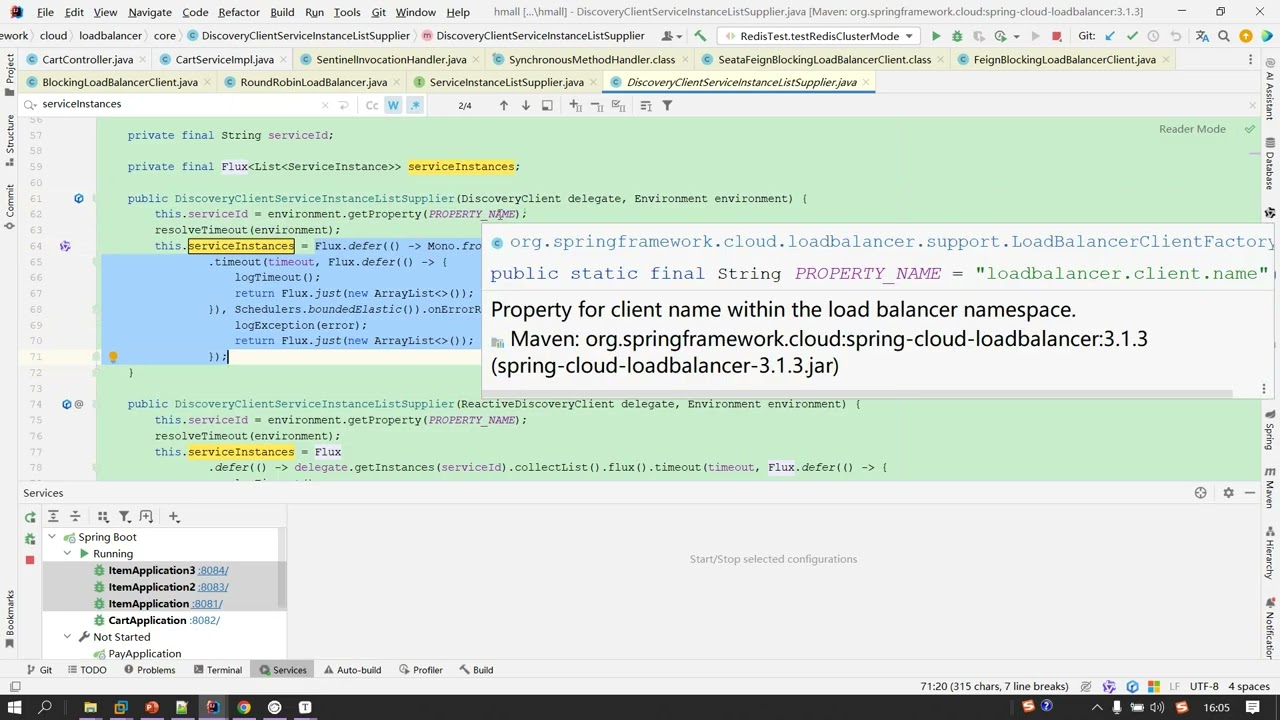The width and height of the screenshot is (1280, 720).
Task: Collapse the Not Started node
Action: coord(68,637)
